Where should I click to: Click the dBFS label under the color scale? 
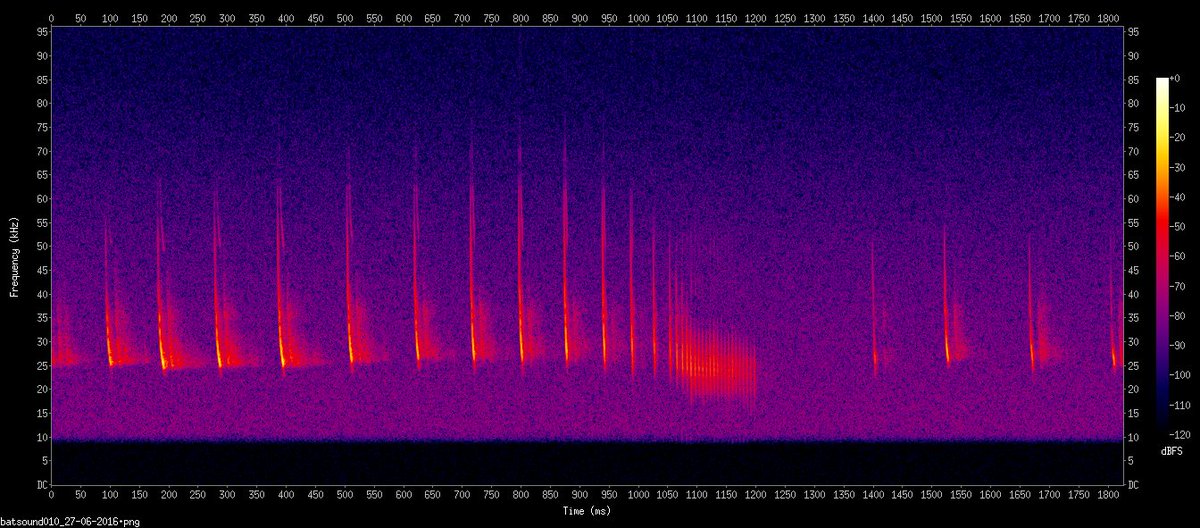tap(1171, 450)
